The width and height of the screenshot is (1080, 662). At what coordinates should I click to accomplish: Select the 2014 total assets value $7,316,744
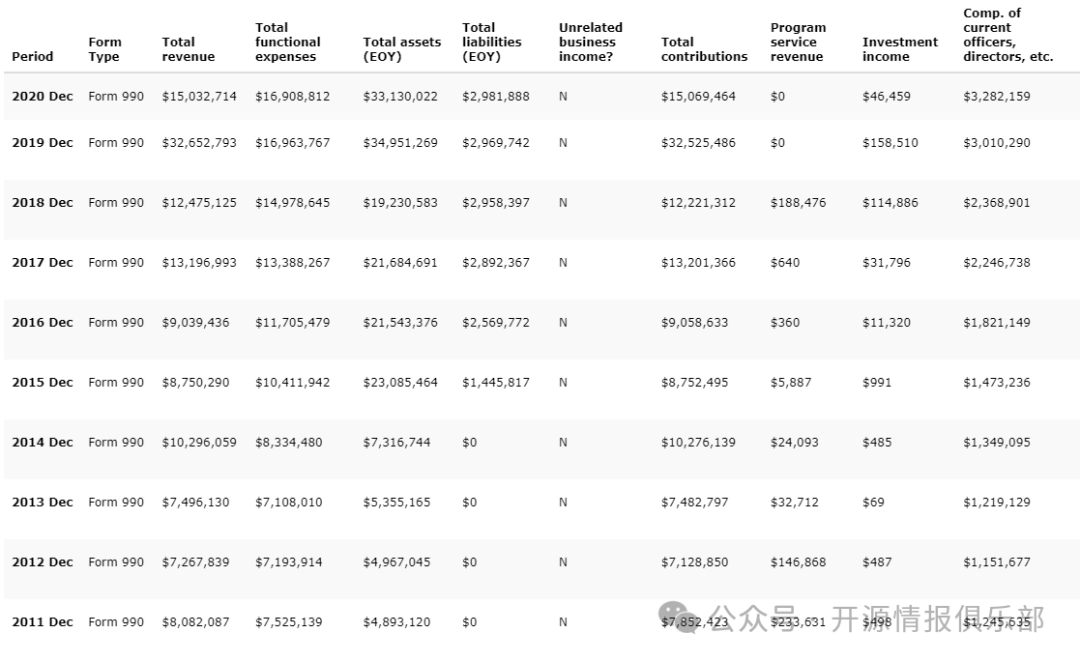[x=396, y=443]
